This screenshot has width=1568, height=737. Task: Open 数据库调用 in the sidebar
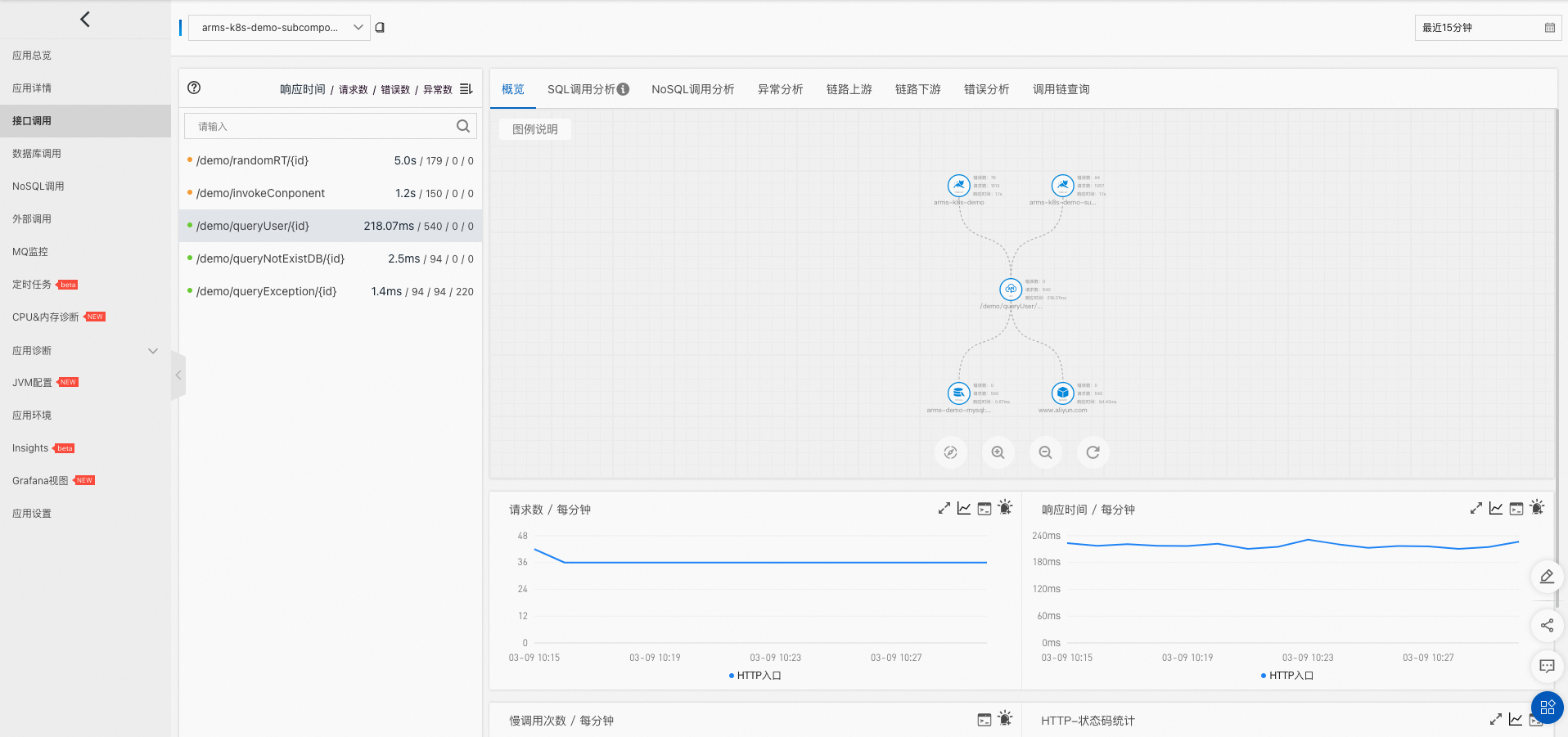[x=85, y=154]
